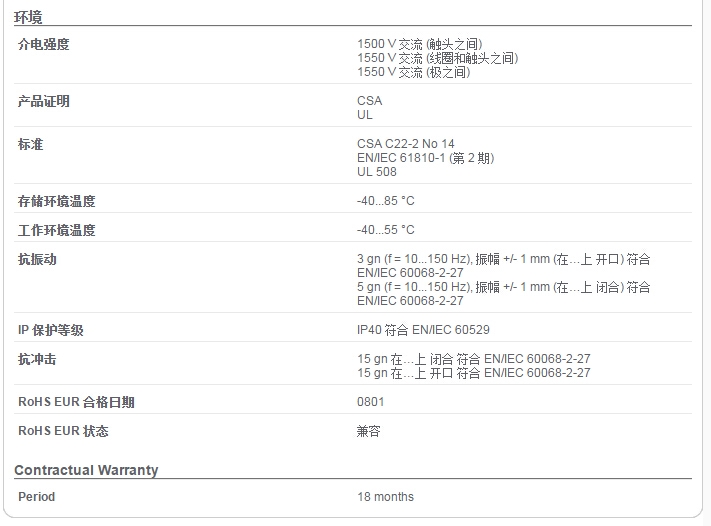Viewport: 711px width, 526px height.
Task: Click the IP 保护等级 label
Action: pos(51,330)
